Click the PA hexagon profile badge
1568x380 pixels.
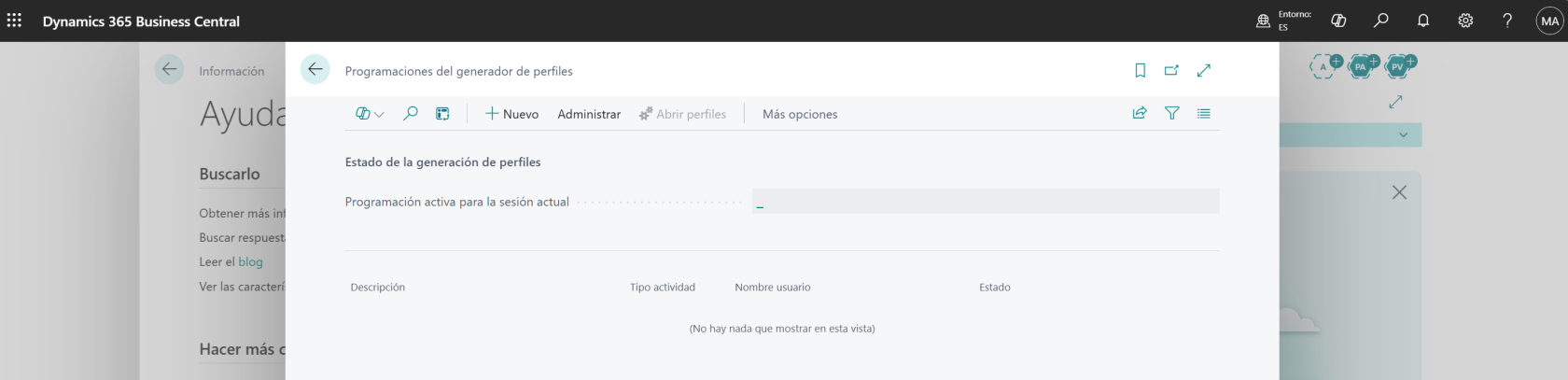(x=1362, y=65)
